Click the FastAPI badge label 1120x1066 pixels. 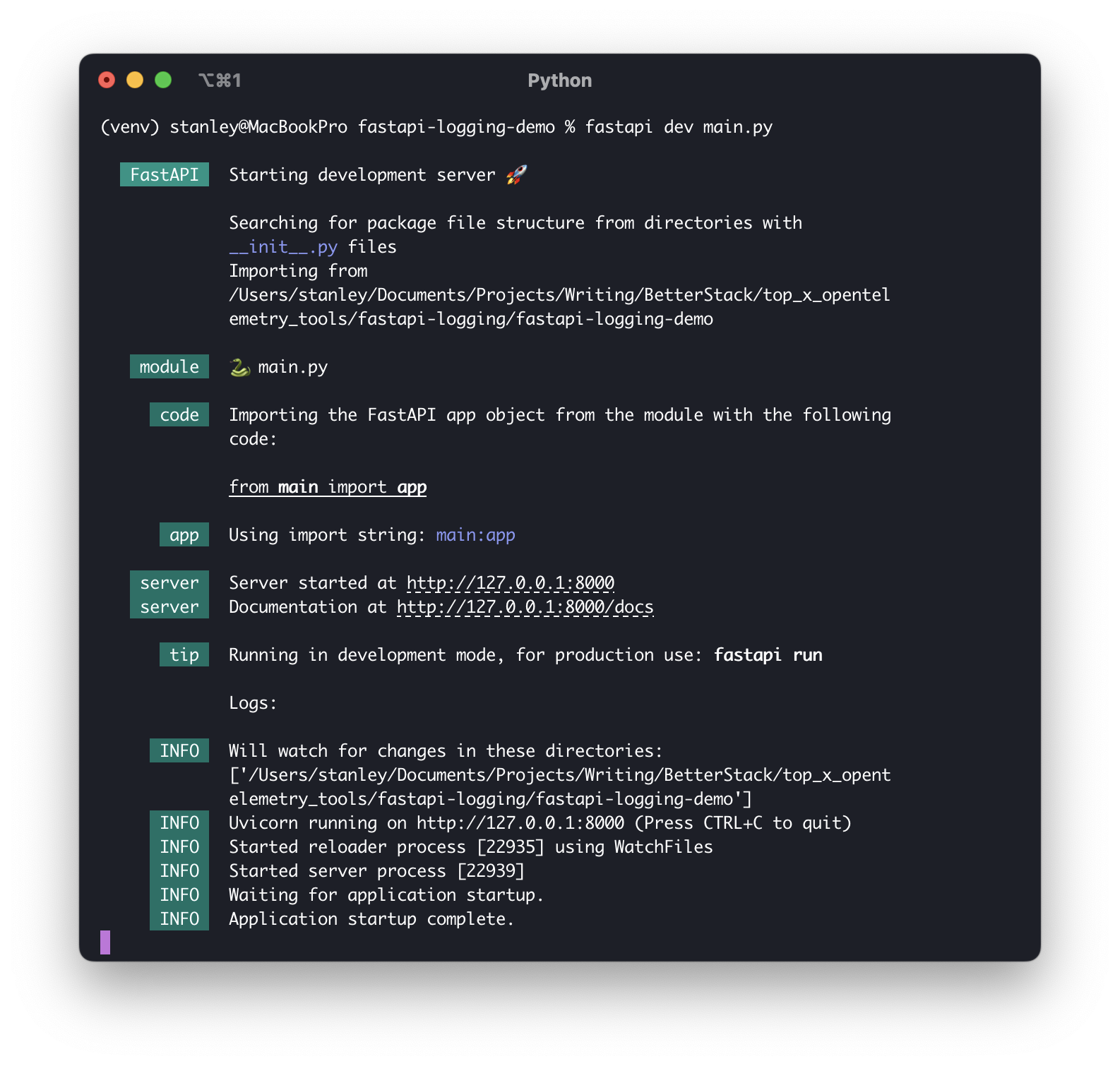click(x=165, y=174)
